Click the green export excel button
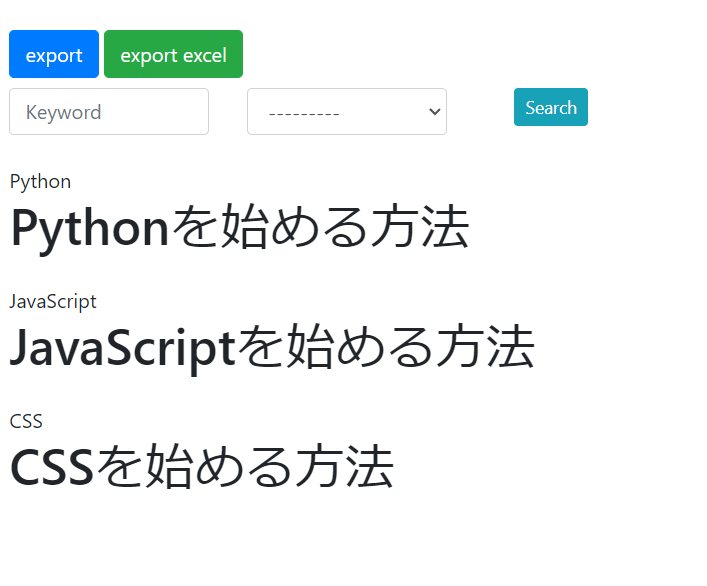The width and height of the screenshot is (707, 586). (173, 55)
